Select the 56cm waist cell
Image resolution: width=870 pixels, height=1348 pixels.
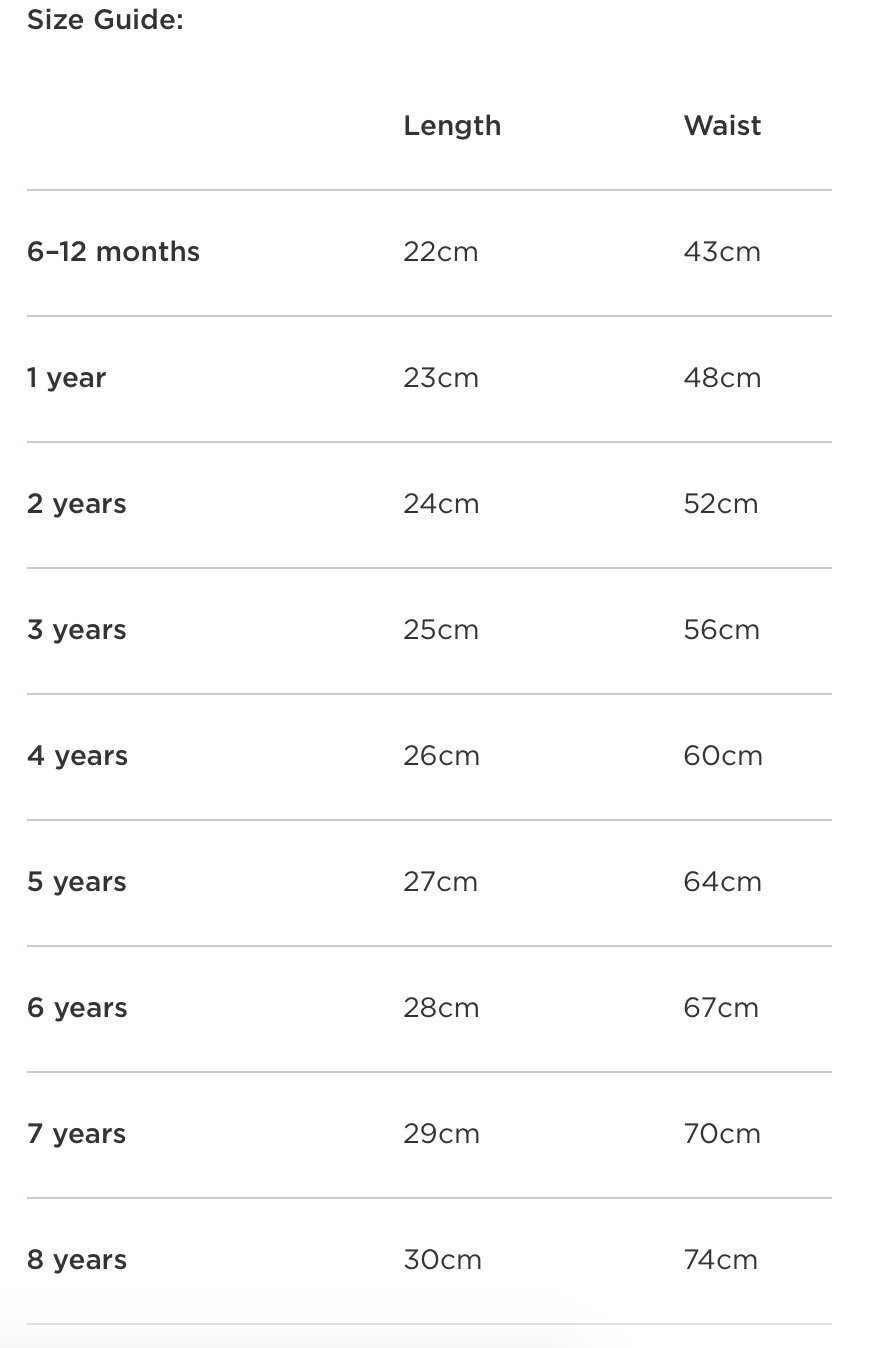[x=722, y=630]
